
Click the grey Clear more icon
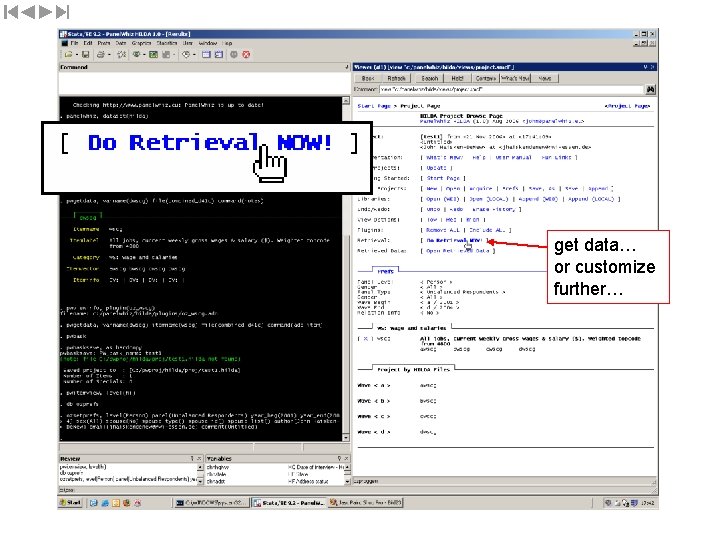234,55
